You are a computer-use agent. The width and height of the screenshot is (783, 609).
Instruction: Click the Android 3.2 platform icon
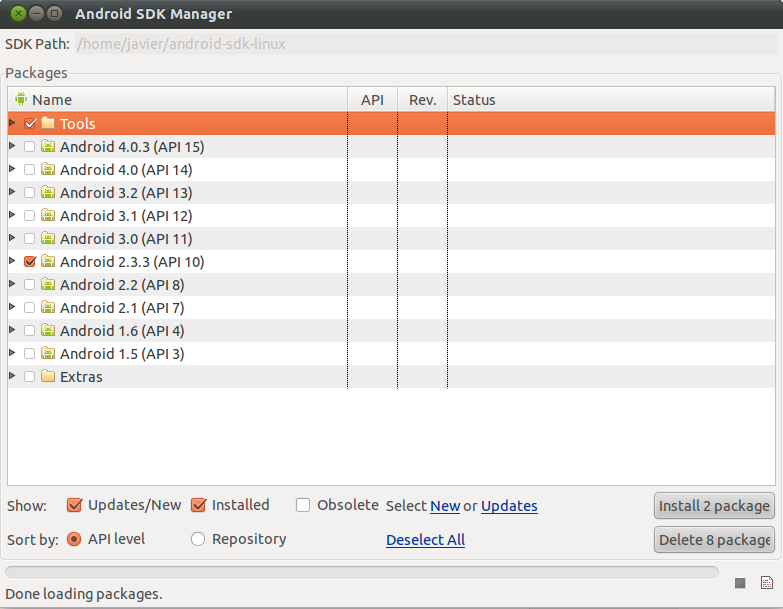[48, 192]
